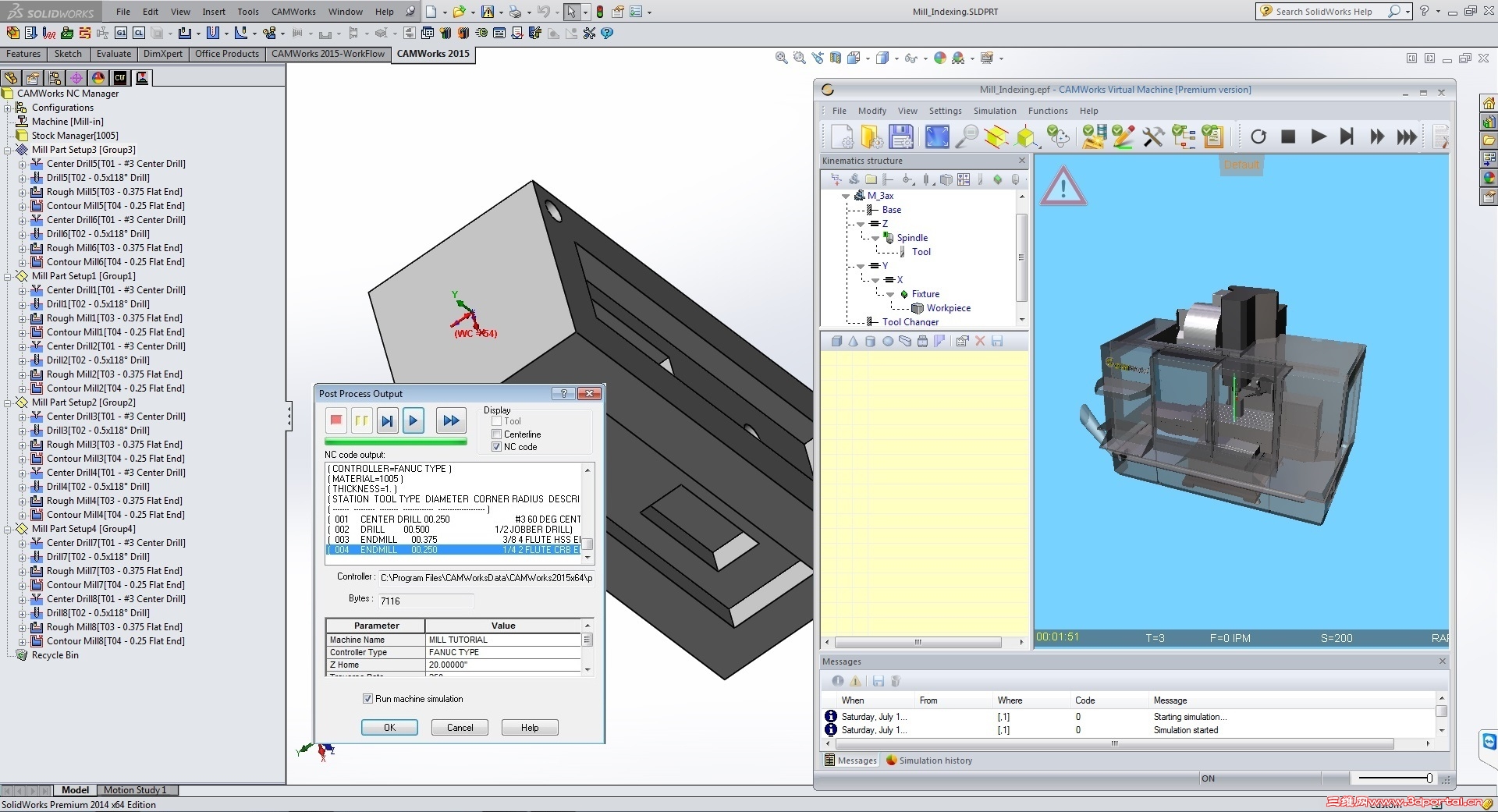Click the double-arrow fast forward in Virtual Machine
The width and height of the screenshot is (1498, 812).
tap(1377, 137)
